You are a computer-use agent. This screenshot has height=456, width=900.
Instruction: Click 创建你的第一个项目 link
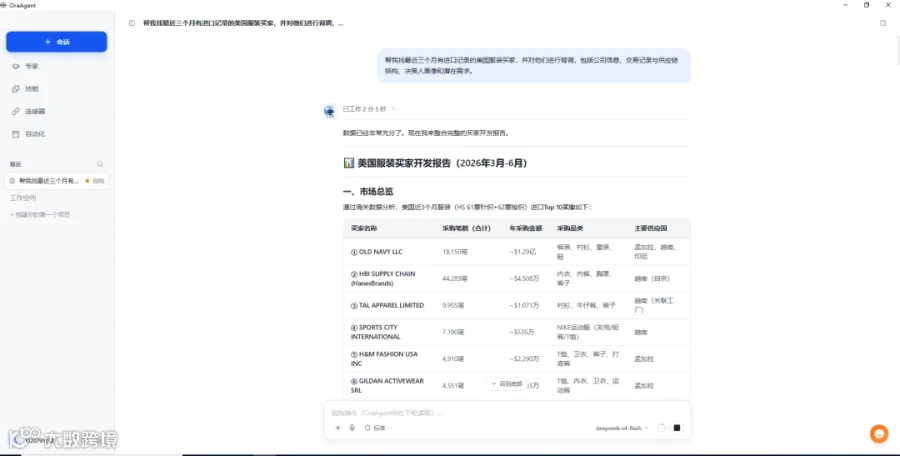pyautogui.click(x=40, y=215)
